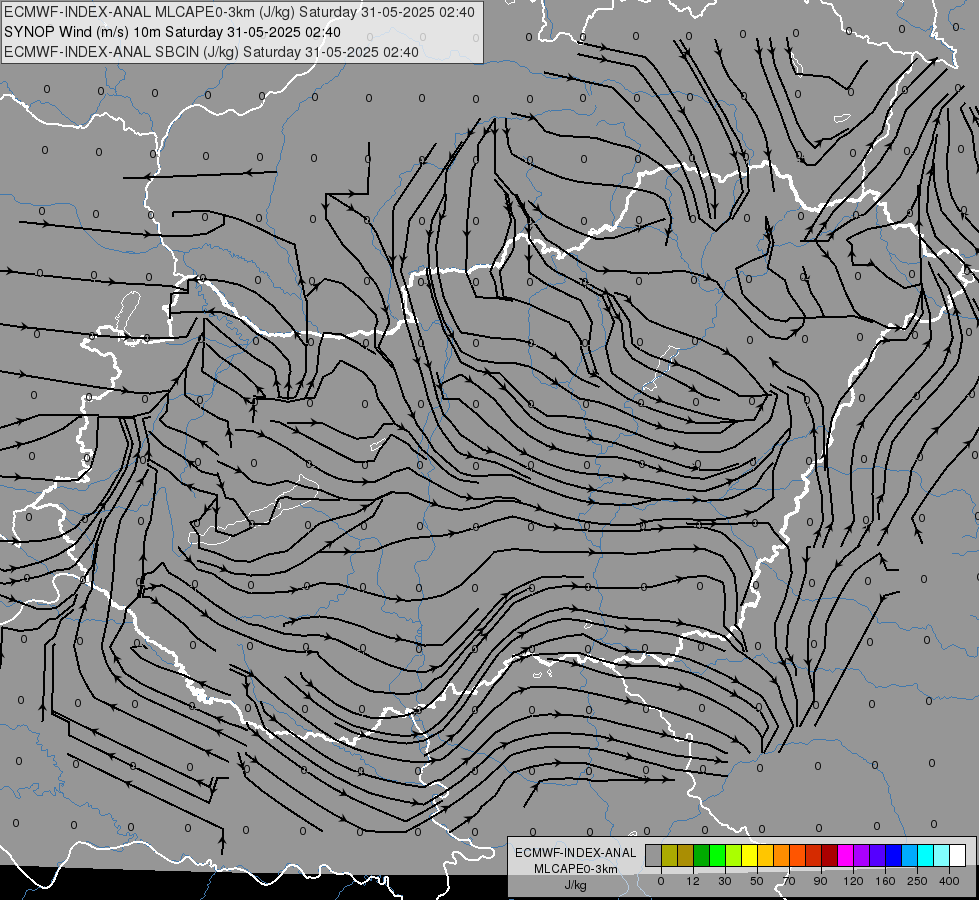Viewport: 979px width, 900px height.
Task: Click the 30 value on legend scale
Action: click(x=725, y=881)
